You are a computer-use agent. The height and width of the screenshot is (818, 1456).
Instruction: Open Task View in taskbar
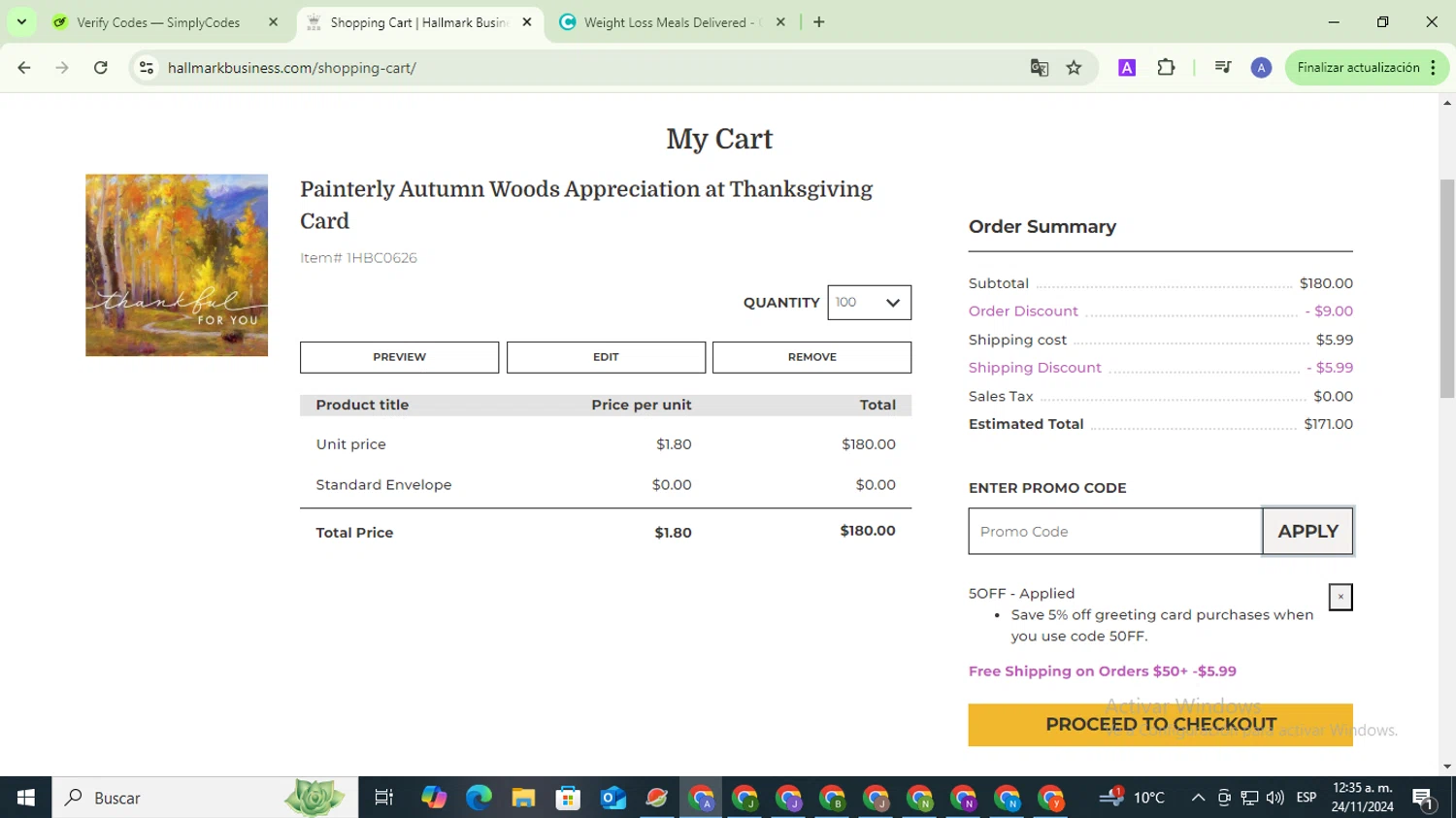[x=383, y=798]
